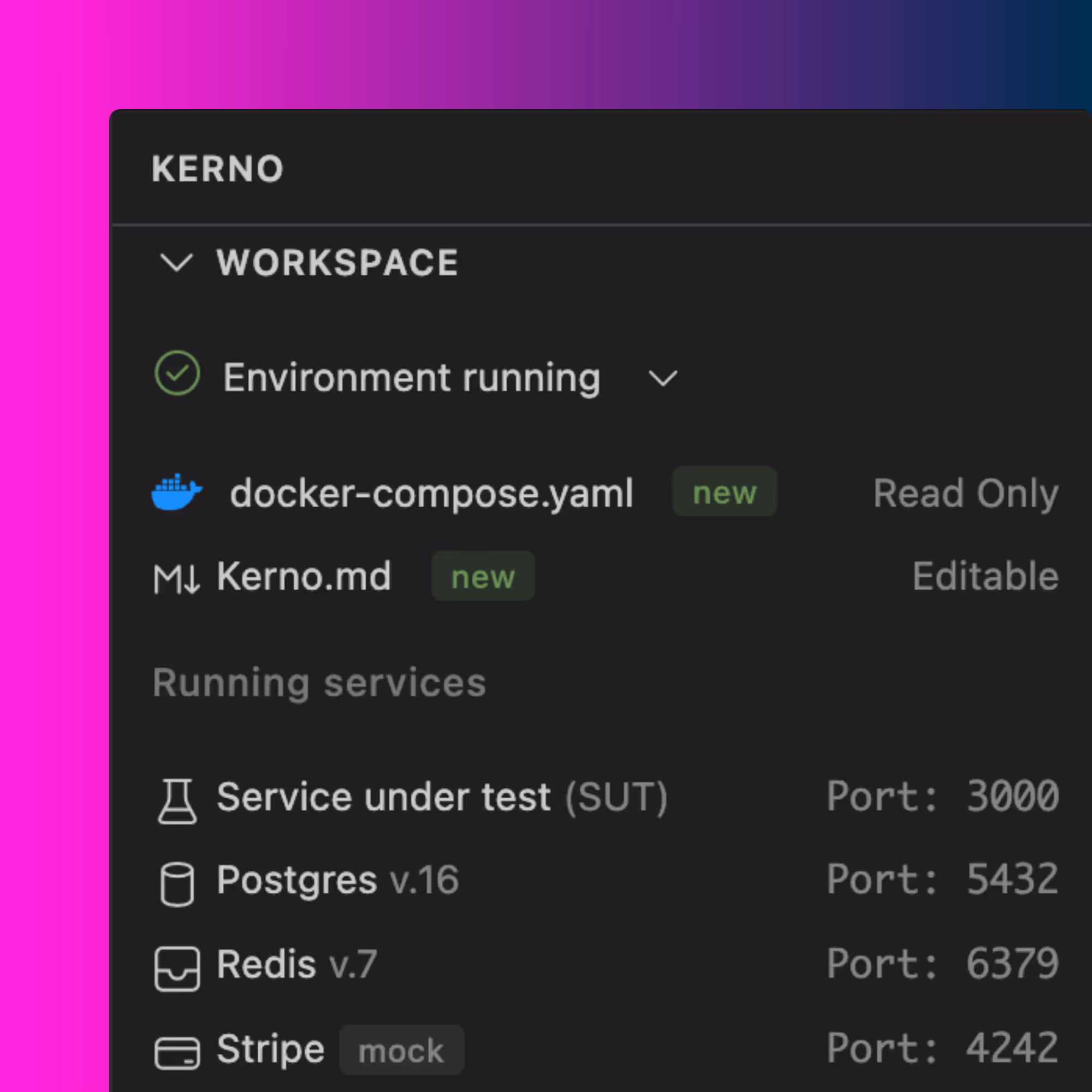The height and width of the screenshot is (1092, 1092).
Task: Click the Docker whale icon
Action: pos(176,492)
